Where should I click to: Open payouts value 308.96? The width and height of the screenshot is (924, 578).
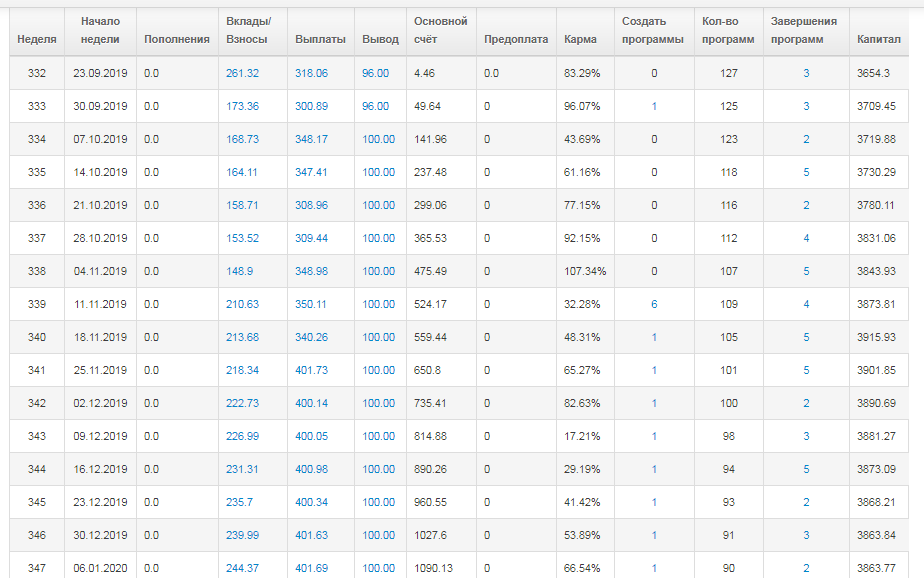coord(311,205)
